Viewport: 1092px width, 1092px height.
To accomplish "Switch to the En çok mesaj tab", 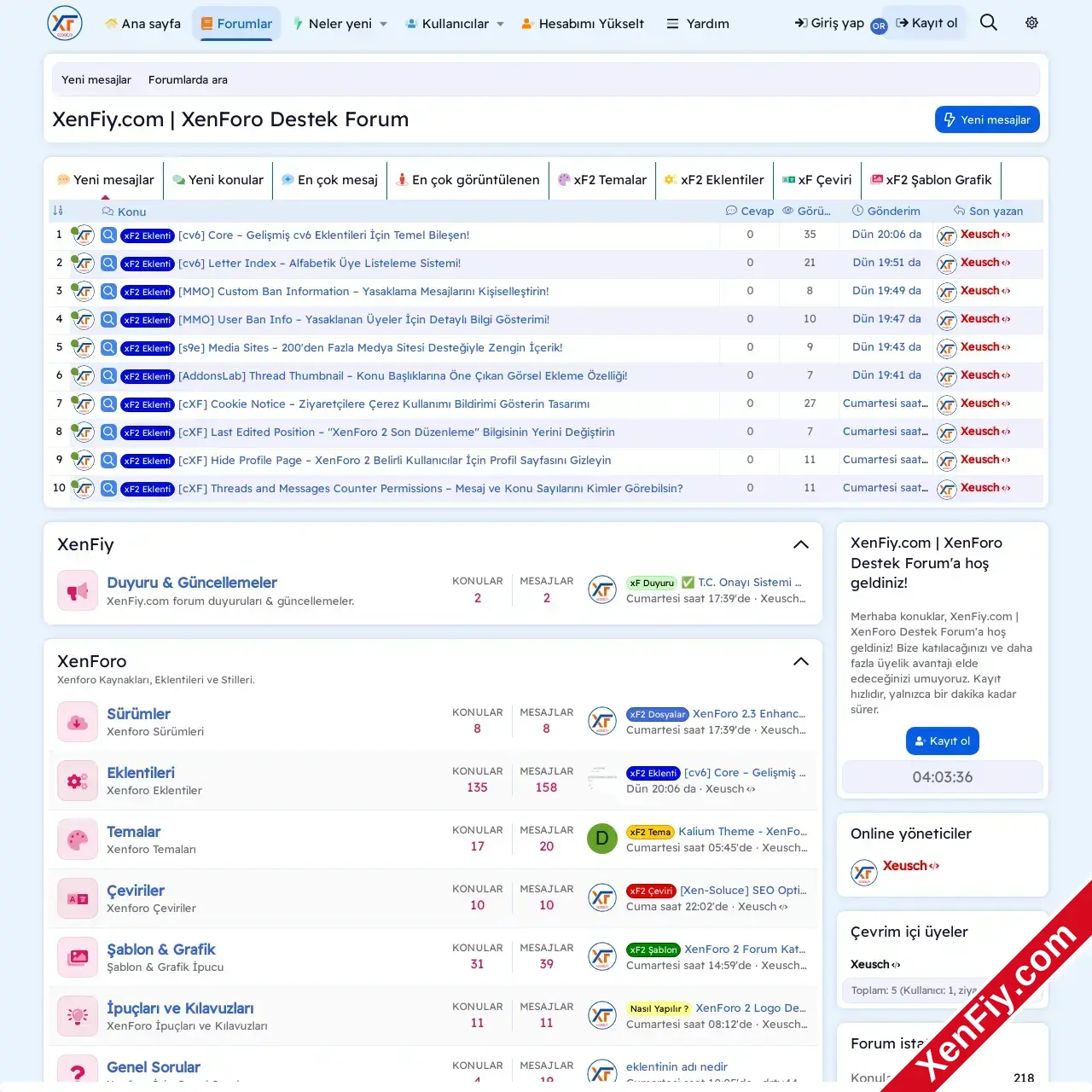I will [x=330, y=180].
